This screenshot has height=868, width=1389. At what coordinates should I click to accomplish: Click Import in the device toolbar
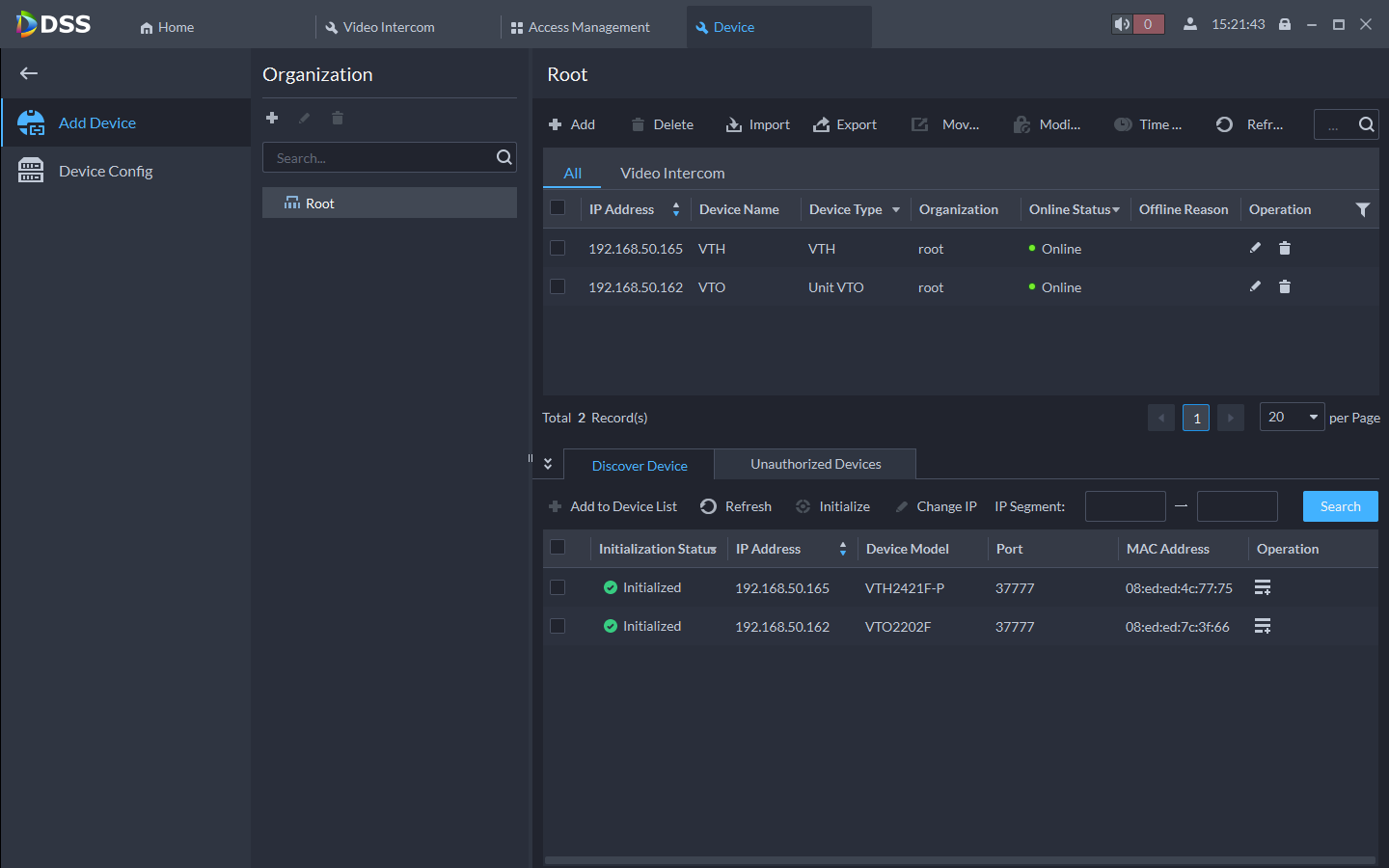pyautogui.click(x=758, y=124)
